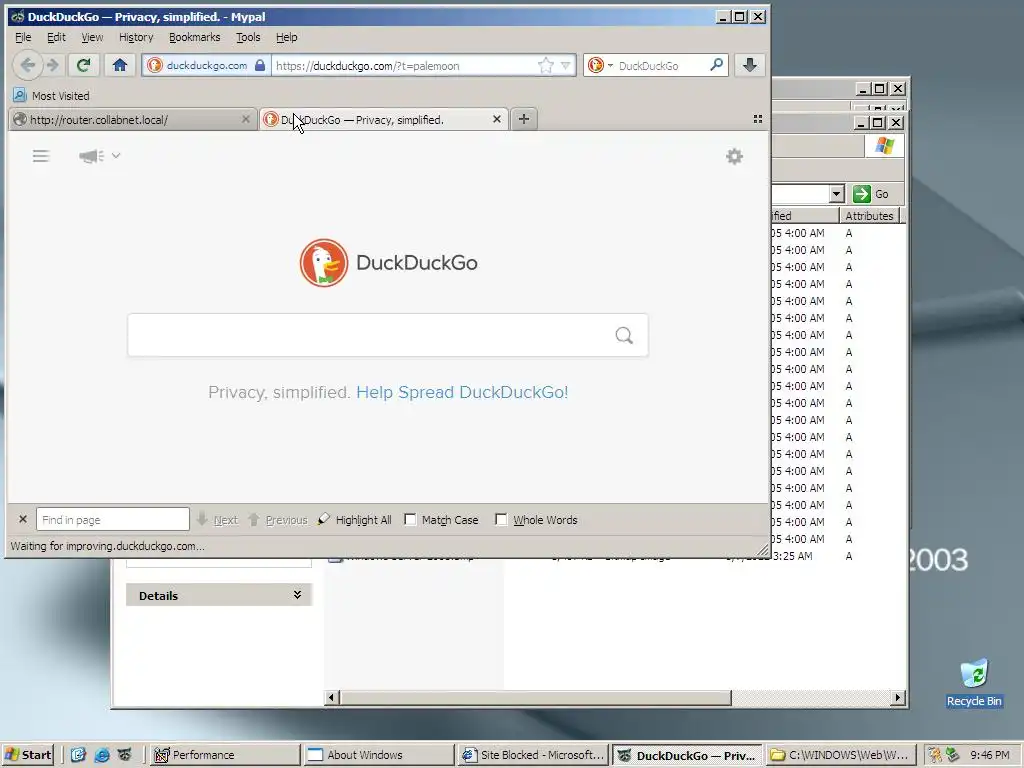Open the File menu
This screenshot has width=1024, height=768.
pyautogui.click(x=23, y=37)
